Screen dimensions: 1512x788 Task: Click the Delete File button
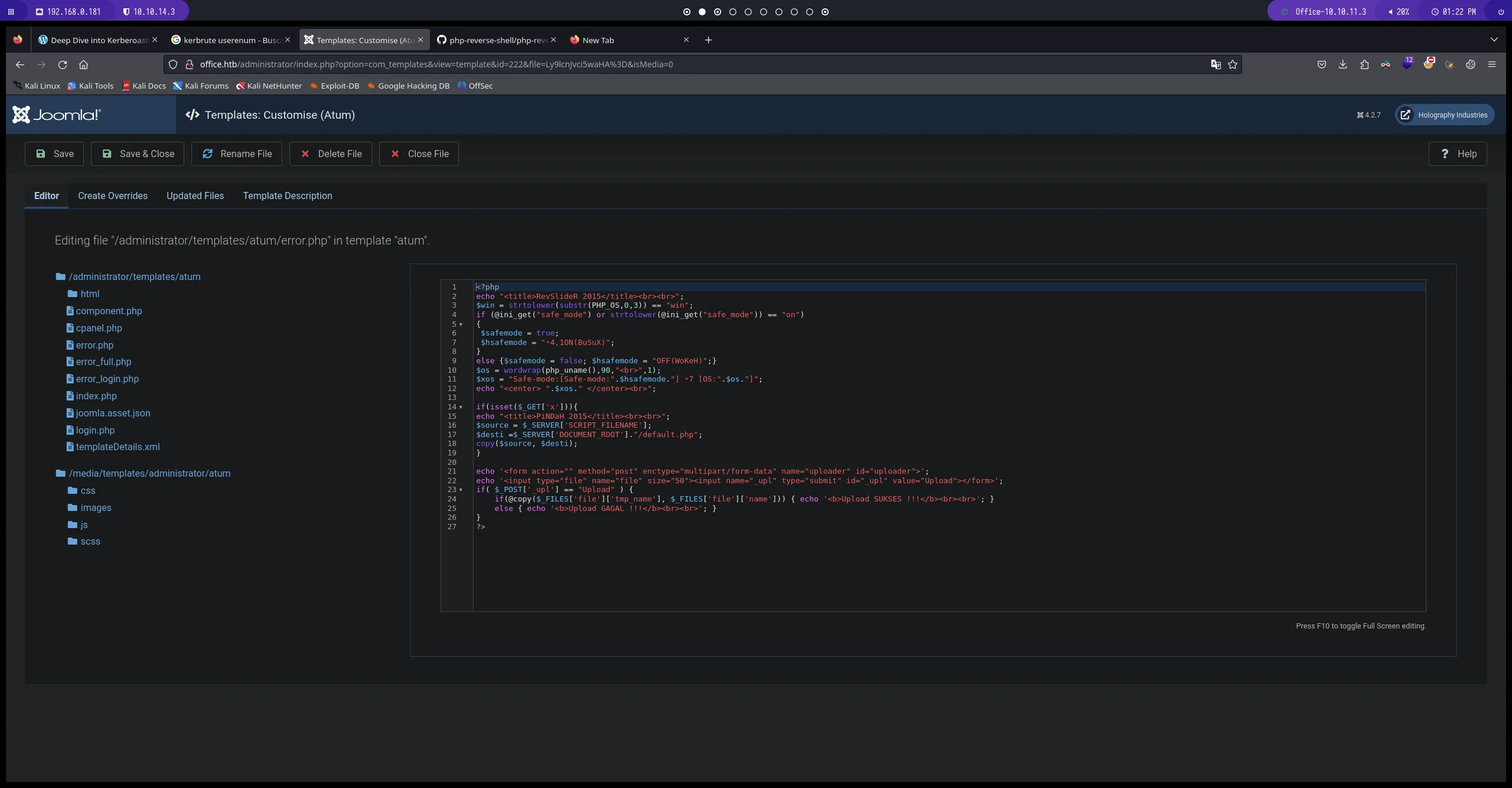pos(330,154)
